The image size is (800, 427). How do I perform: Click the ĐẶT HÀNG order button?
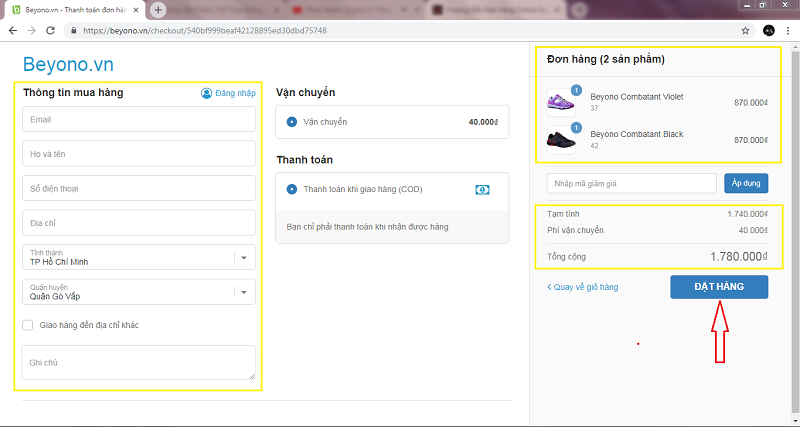click(719, 287)
